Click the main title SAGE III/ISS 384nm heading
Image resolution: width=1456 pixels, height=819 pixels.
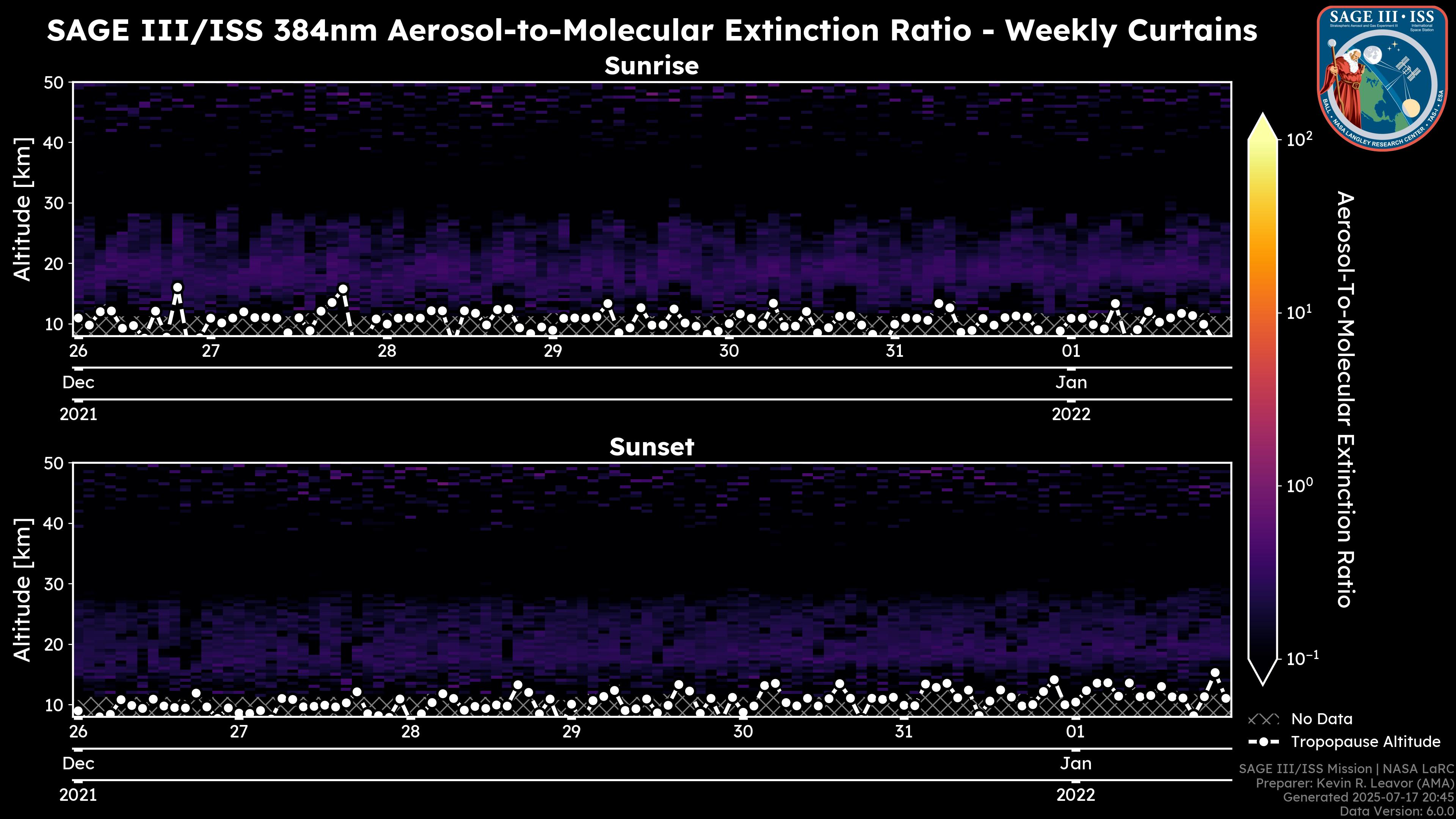click(651, 30)
